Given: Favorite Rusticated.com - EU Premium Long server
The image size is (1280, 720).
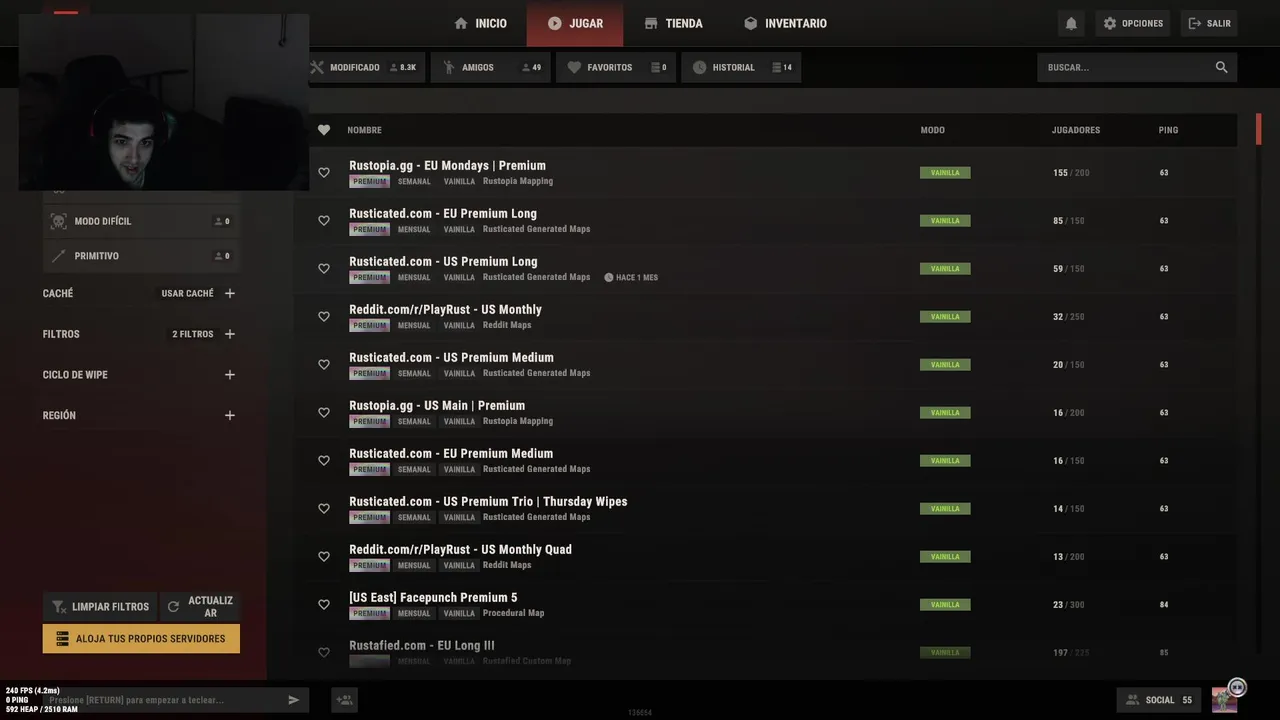Looking at the screenshot, I should click(x=324, y=221).
